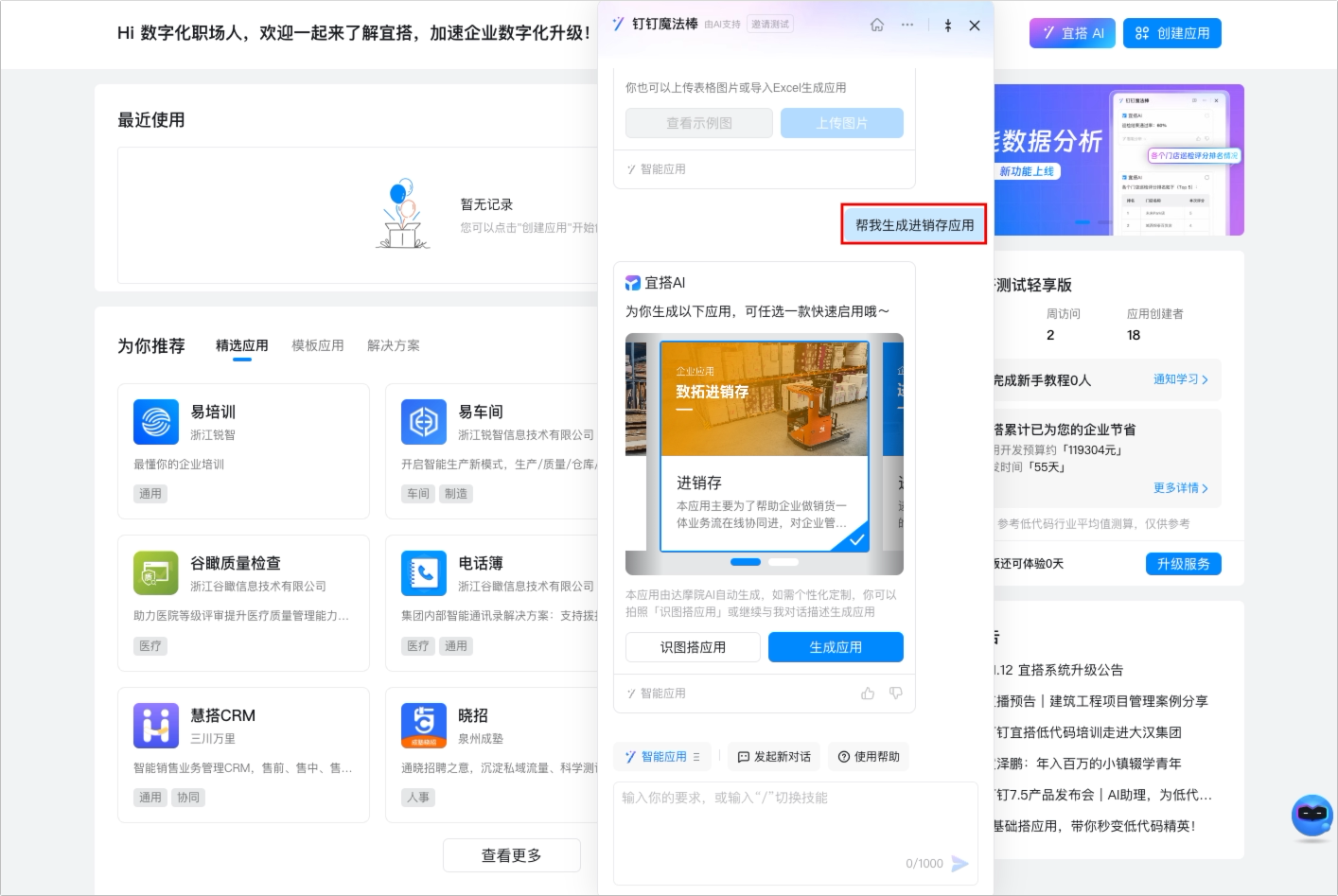Open the more options ellipsis menu

(x=907, y=26)
